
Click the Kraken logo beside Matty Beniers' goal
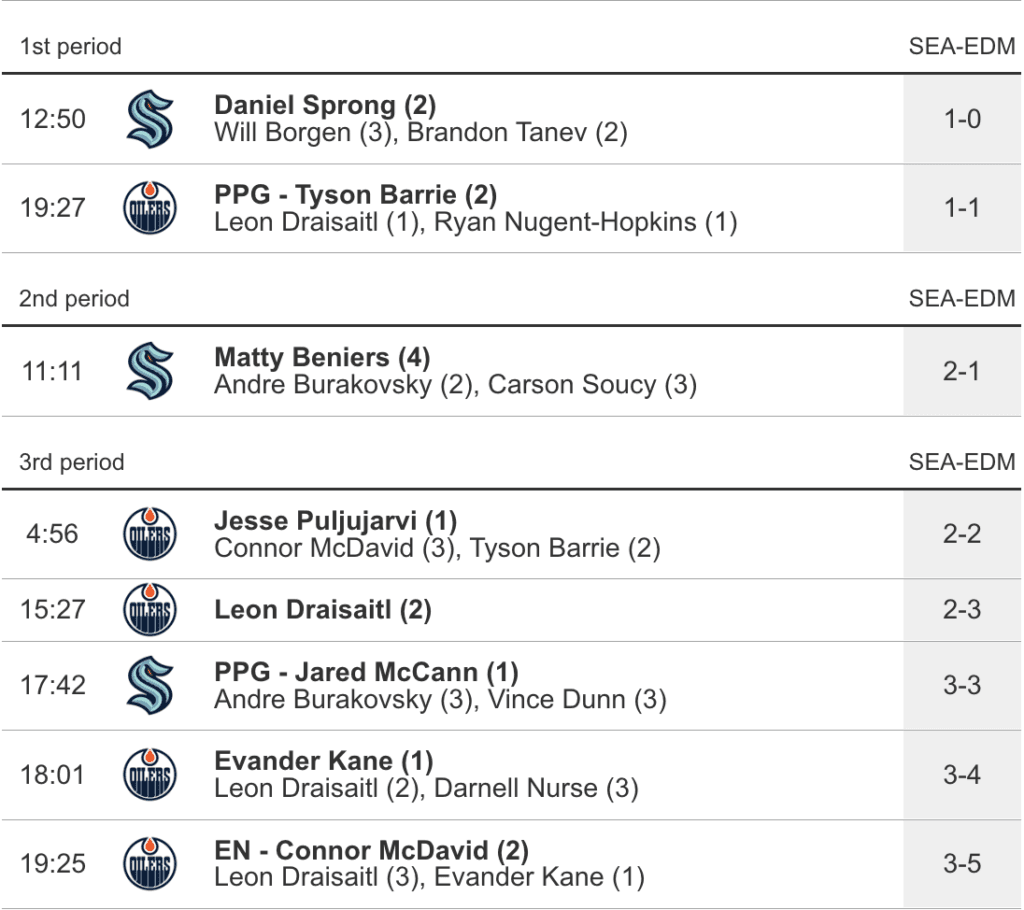click(x=150, y=371)
